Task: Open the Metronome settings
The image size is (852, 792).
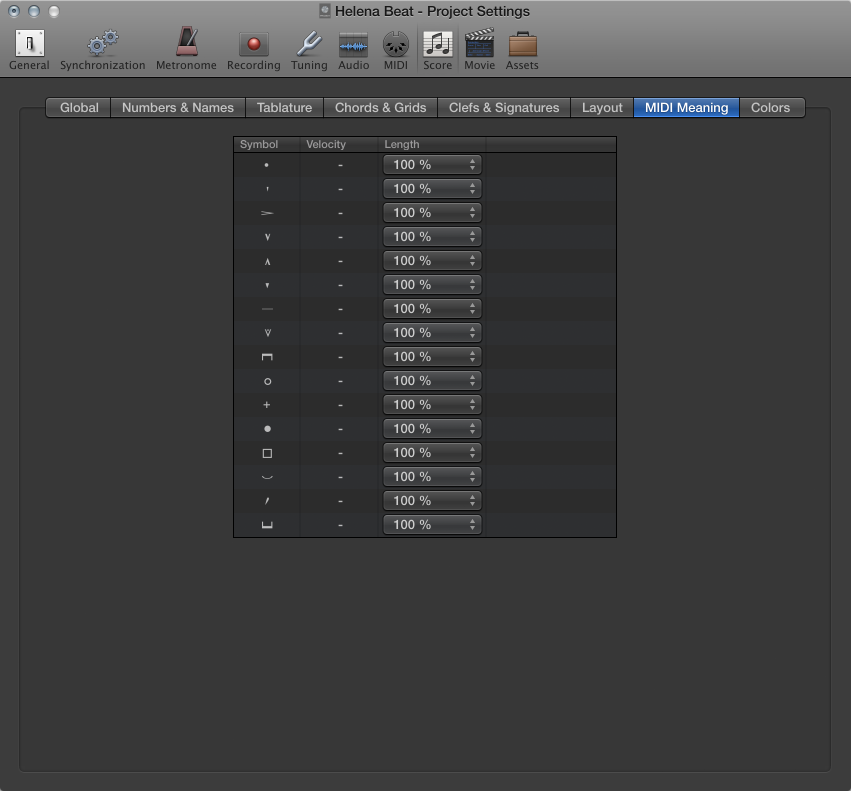Action: click(x=185, y=45)
